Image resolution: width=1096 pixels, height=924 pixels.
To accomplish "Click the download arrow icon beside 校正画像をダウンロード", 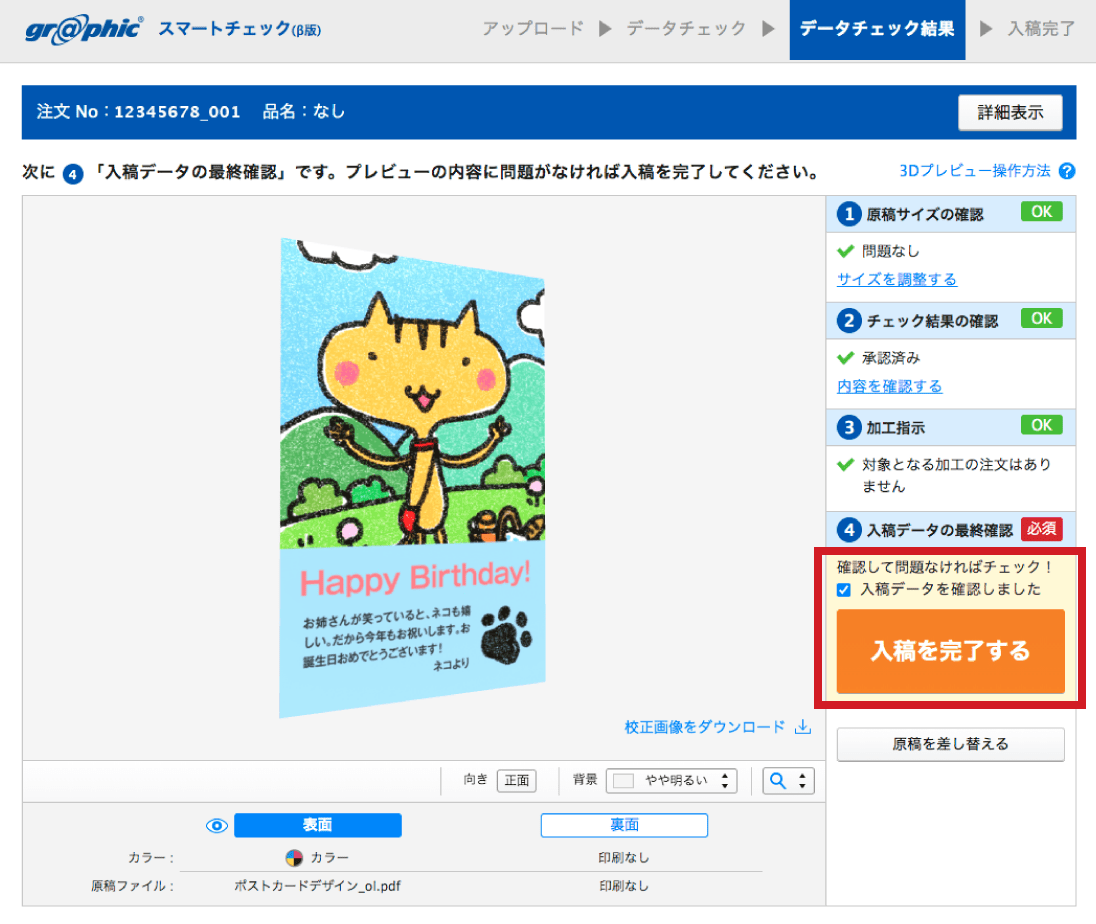I will [802, 727].
